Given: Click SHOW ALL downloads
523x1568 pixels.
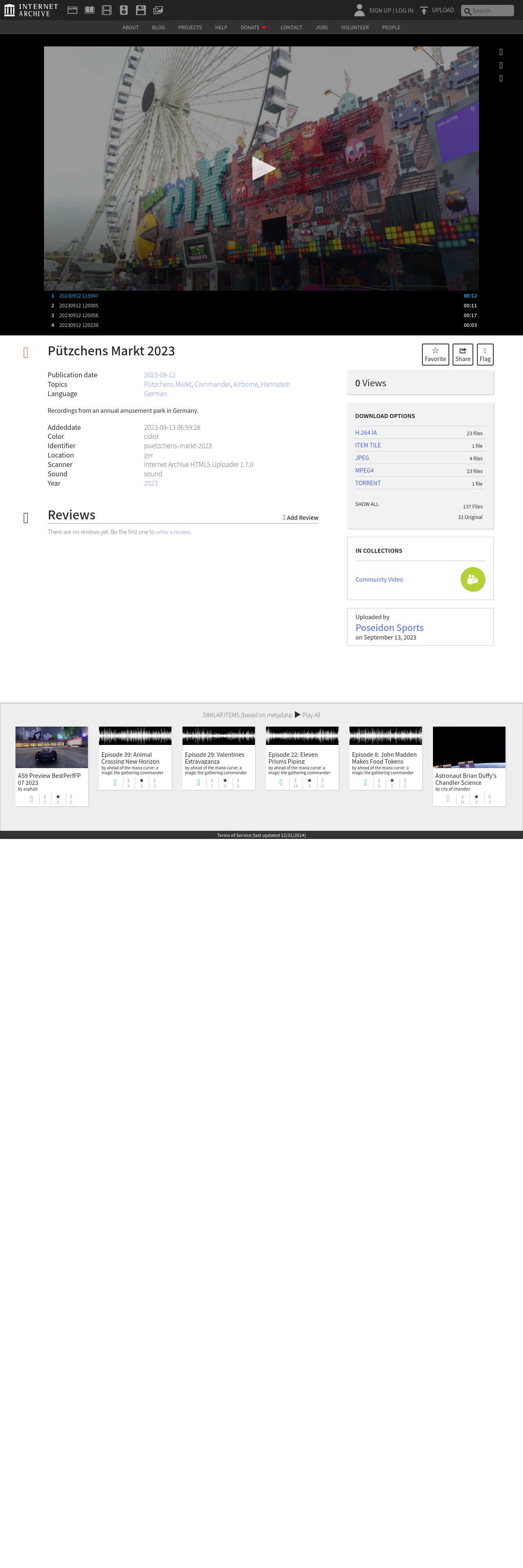Looking at the screenshot, I should pyautogui.click(x=367, y=504).
